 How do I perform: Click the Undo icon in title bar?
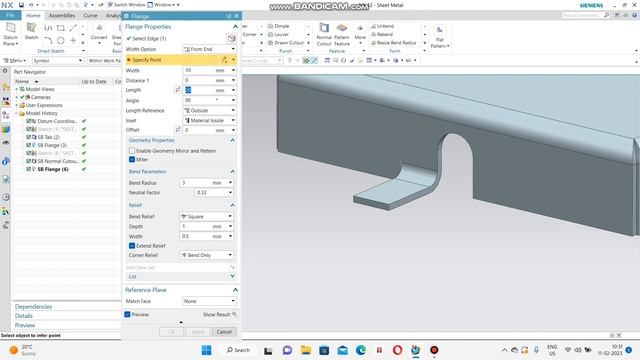31,5
